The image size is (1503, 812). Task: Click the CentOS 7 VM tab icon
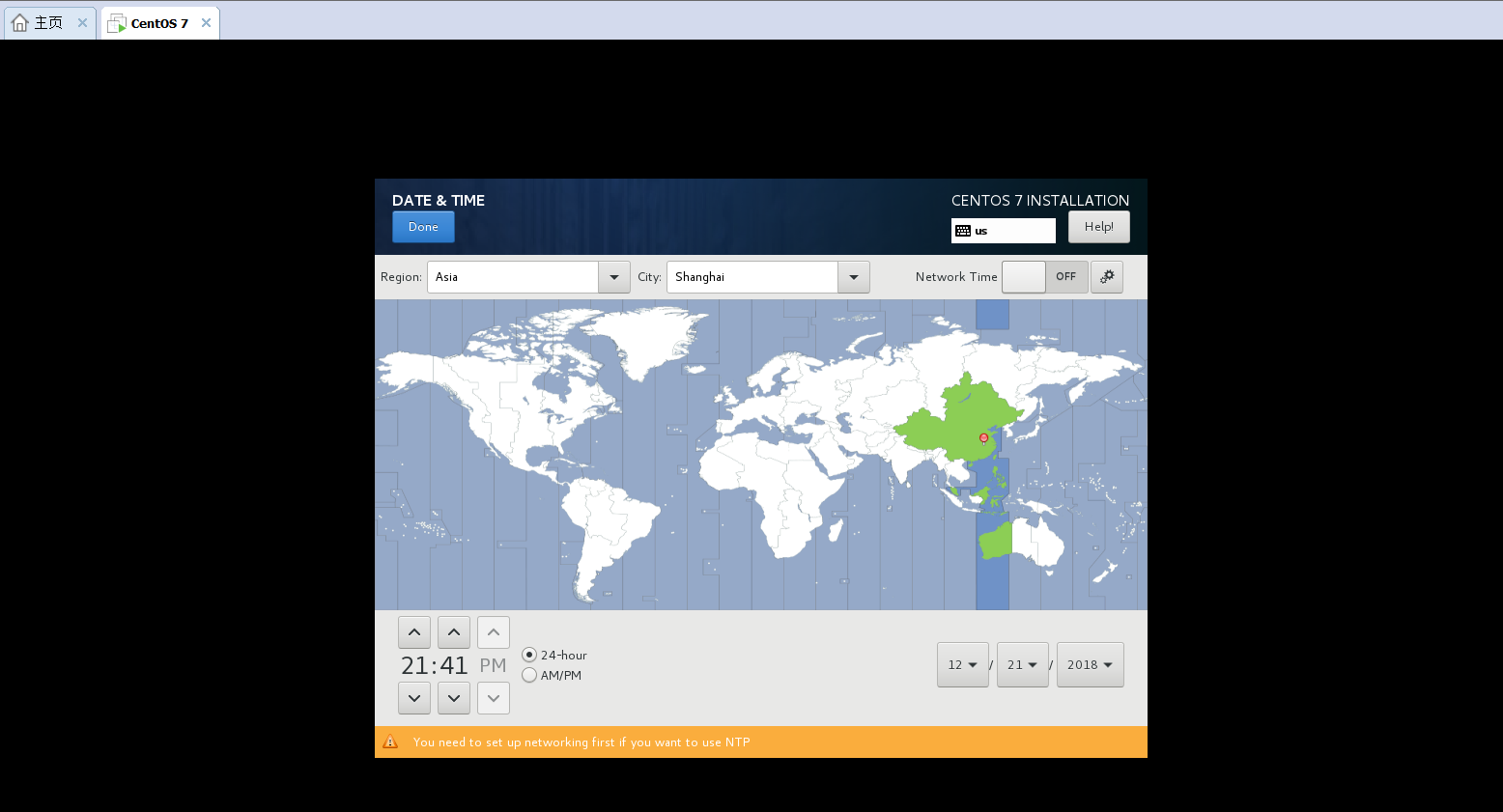click(x=117, y=23)
